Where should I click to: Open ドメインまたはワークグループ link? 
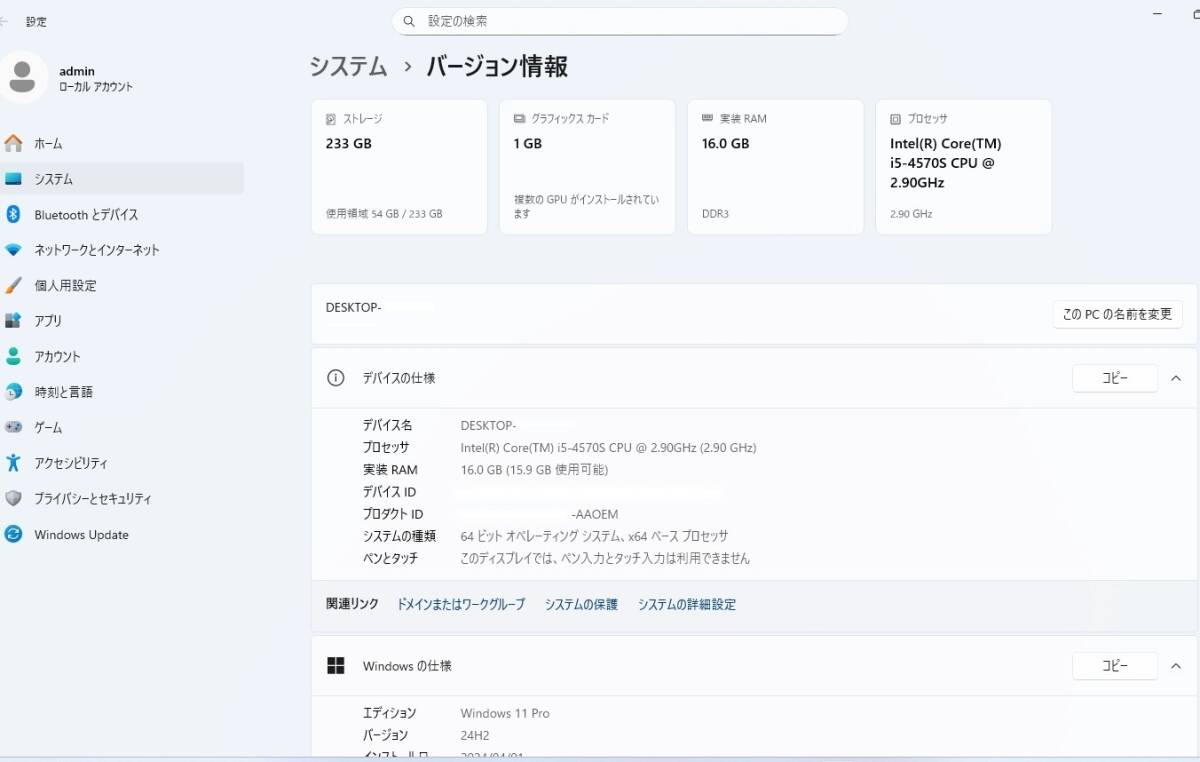click(461, 604)
